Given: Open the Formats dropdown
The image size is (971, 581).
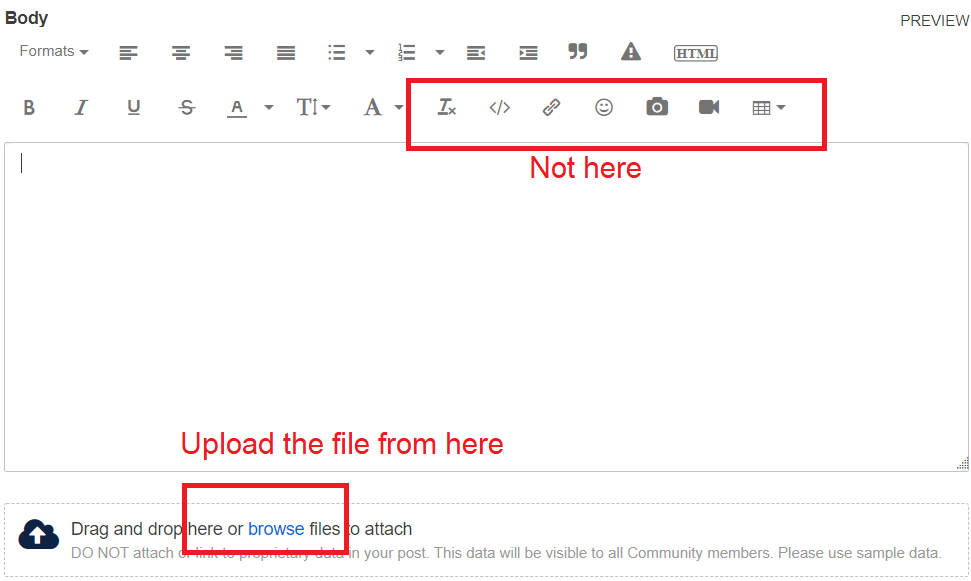Looking at the screenshot, I should [x=52, y=51].
